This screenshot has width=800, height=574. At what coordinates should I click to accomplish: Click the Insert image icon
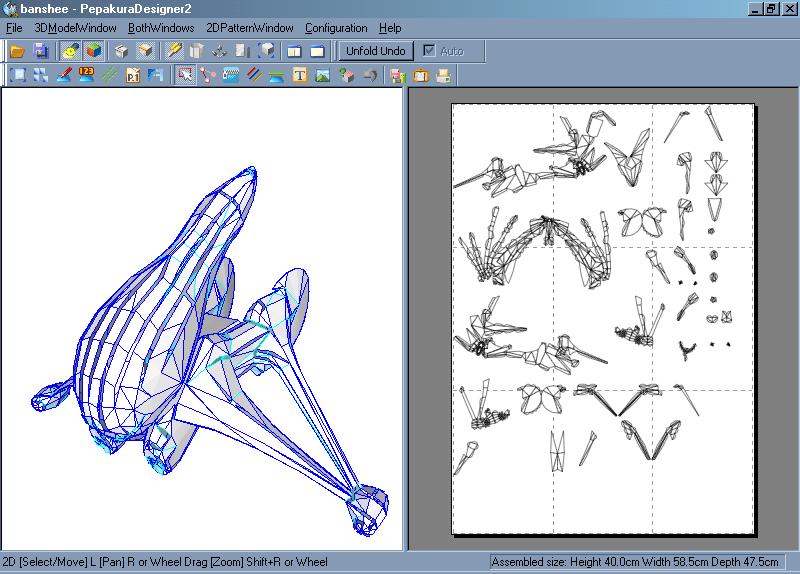[x=322, y=75]
